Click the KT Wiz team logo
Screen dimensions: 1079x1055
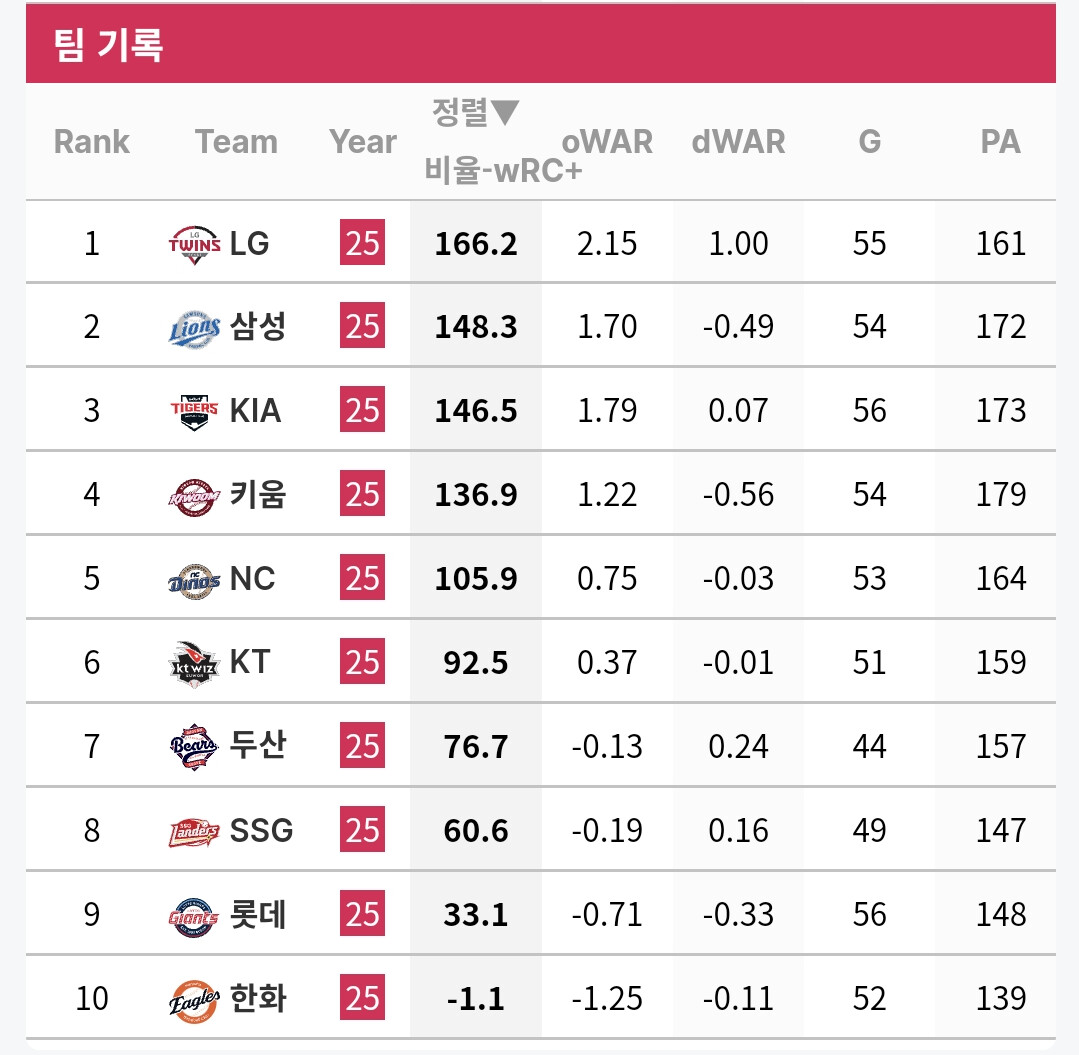[x=195, y=664]
